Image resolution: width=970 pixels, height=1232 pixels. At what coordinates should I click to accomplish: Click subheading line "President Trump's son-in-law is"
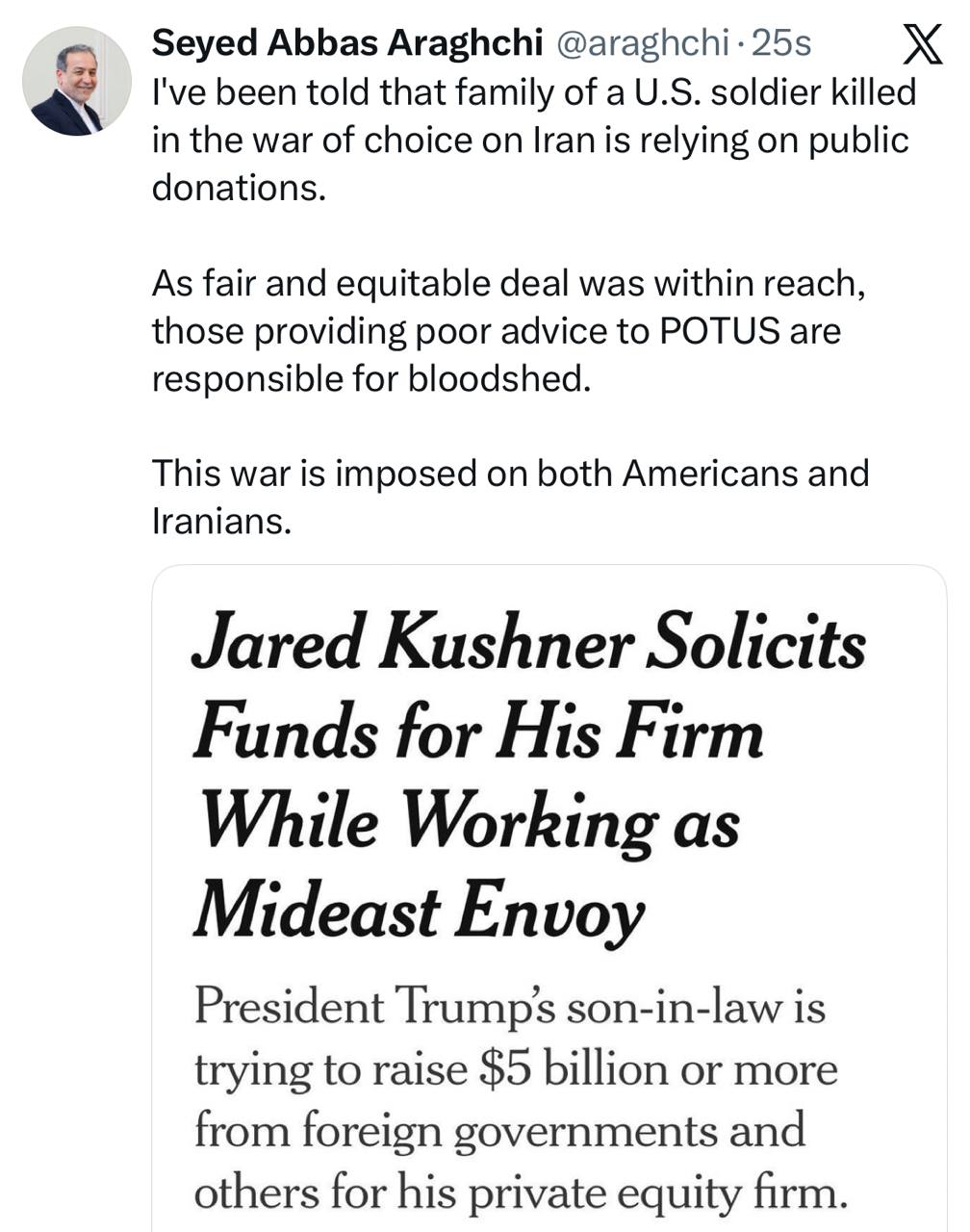pos(510,1008)
